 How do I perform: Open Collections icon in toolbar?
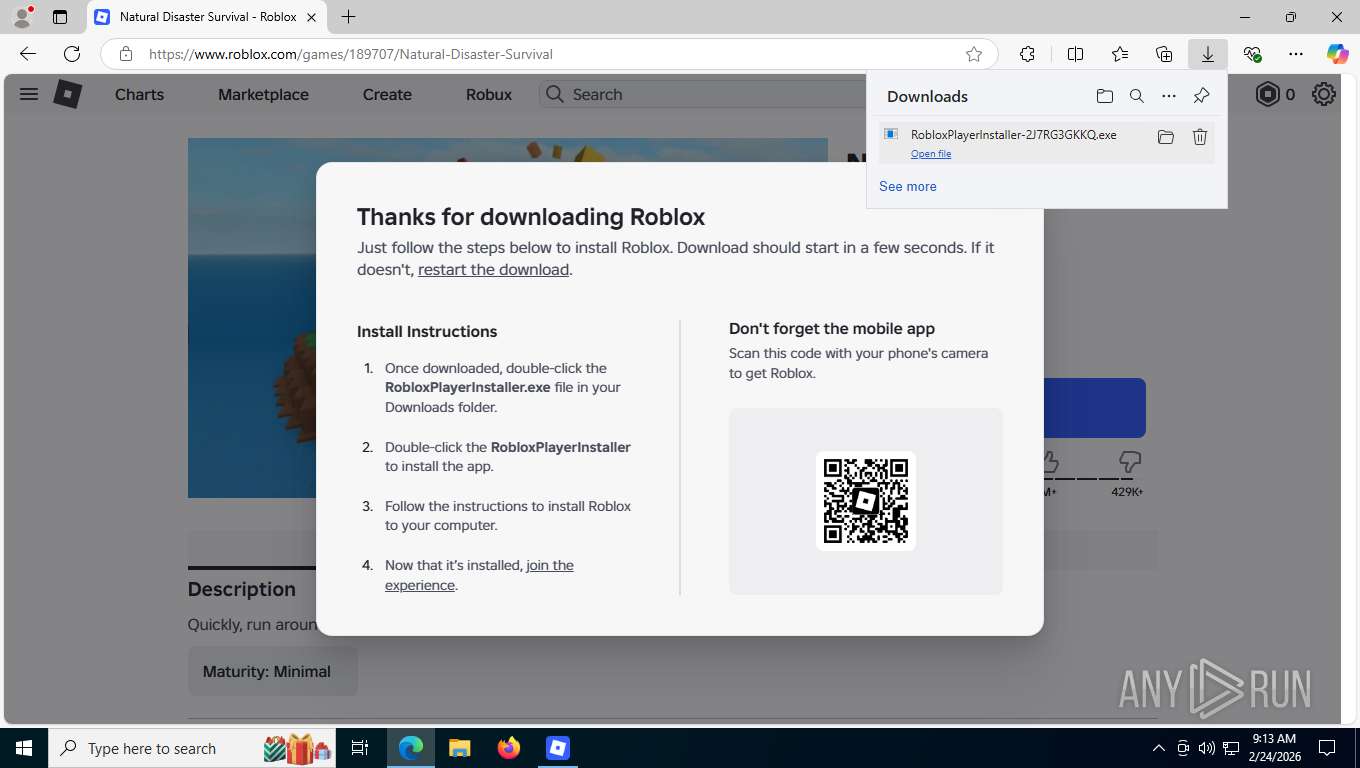(x=1164, y=54)
